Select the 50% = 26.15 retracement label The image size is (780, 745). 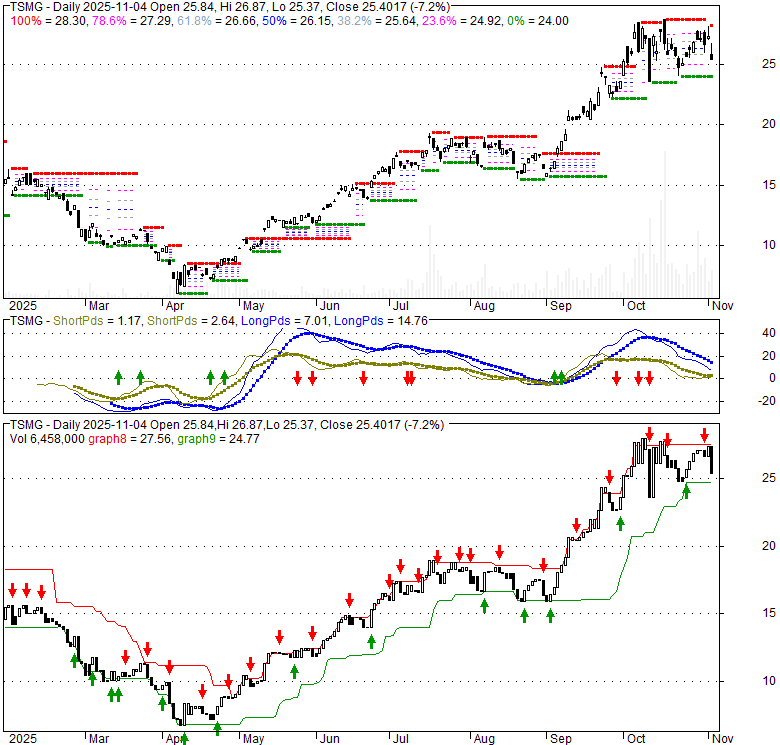pos(296,21)
